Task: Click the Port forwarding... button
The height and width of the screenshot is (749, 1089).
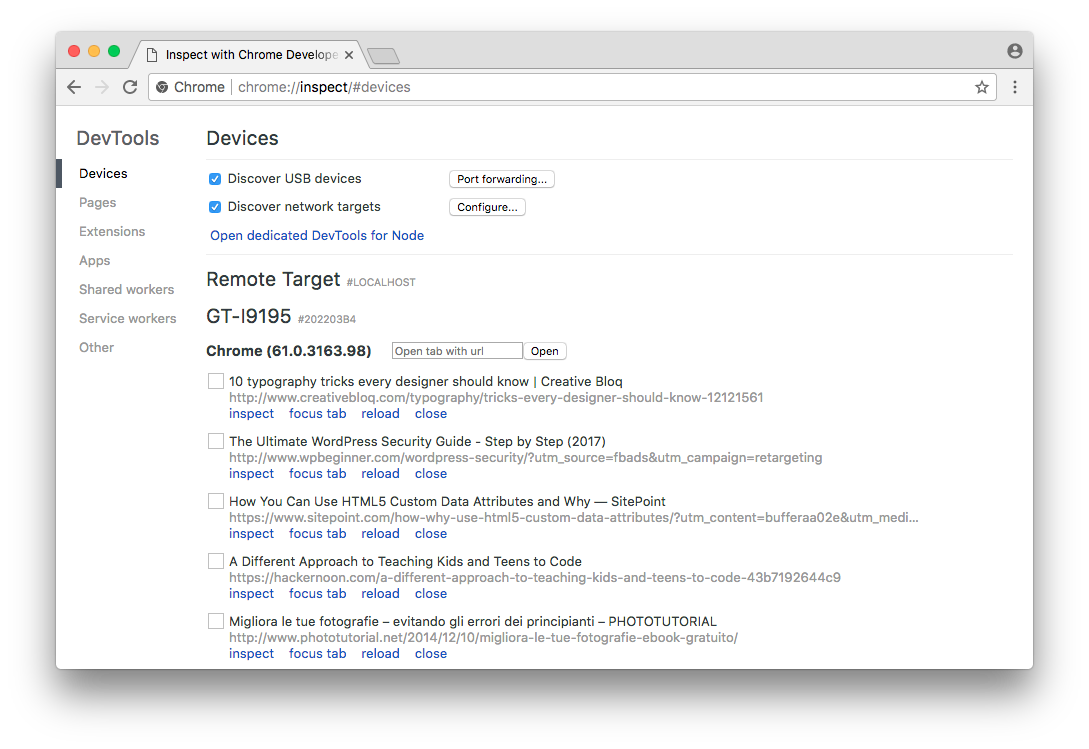Action: [501, 179]
